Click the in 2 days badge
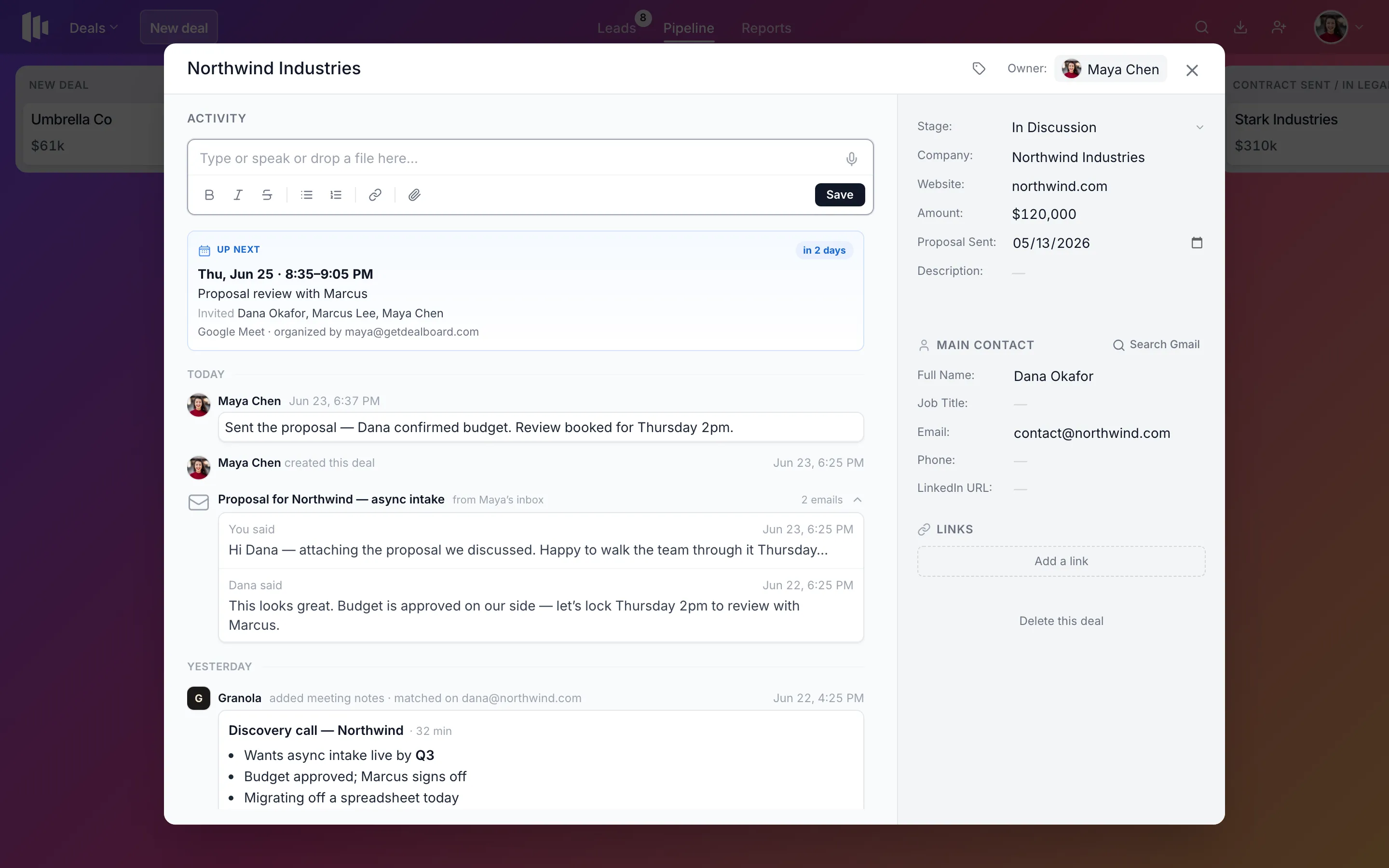 (824, 250)
